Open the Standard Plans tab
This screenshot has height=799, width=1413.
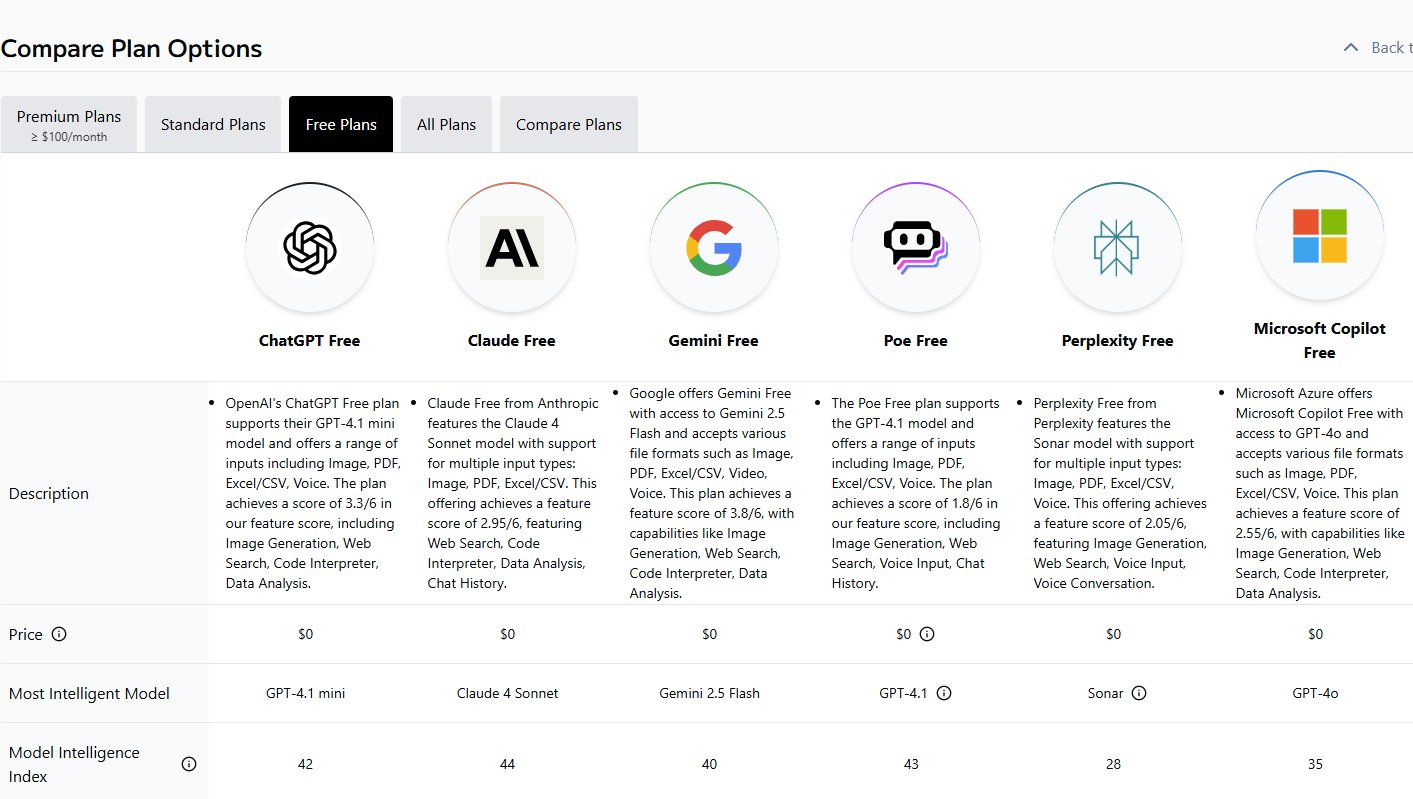[x=213, y=125]
